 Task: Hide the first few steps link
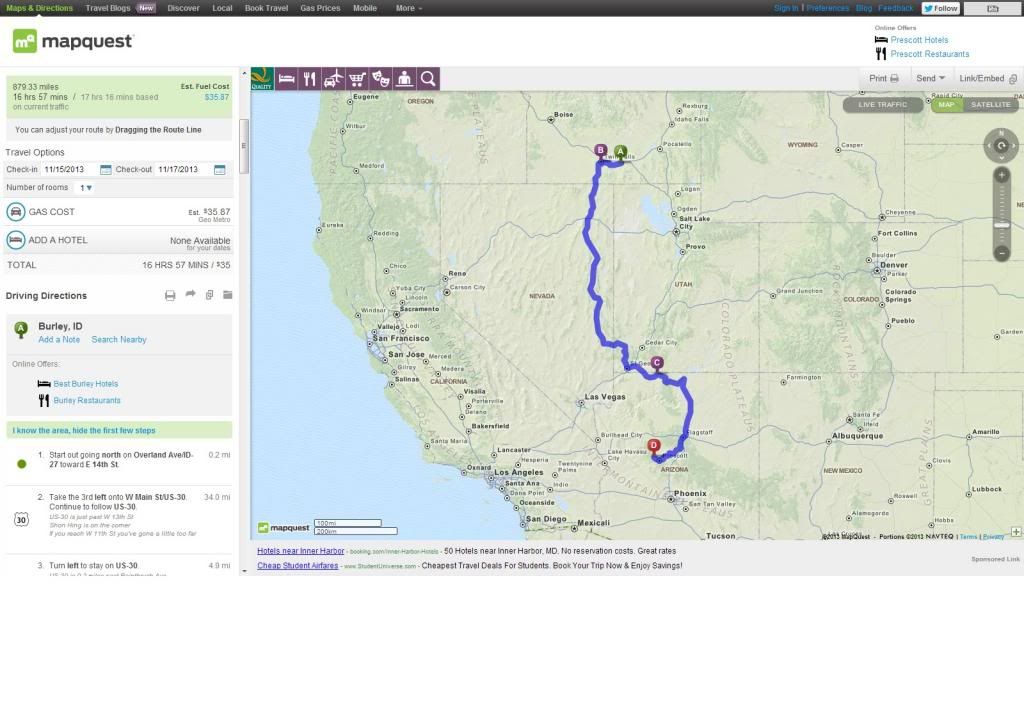[84, 431]
